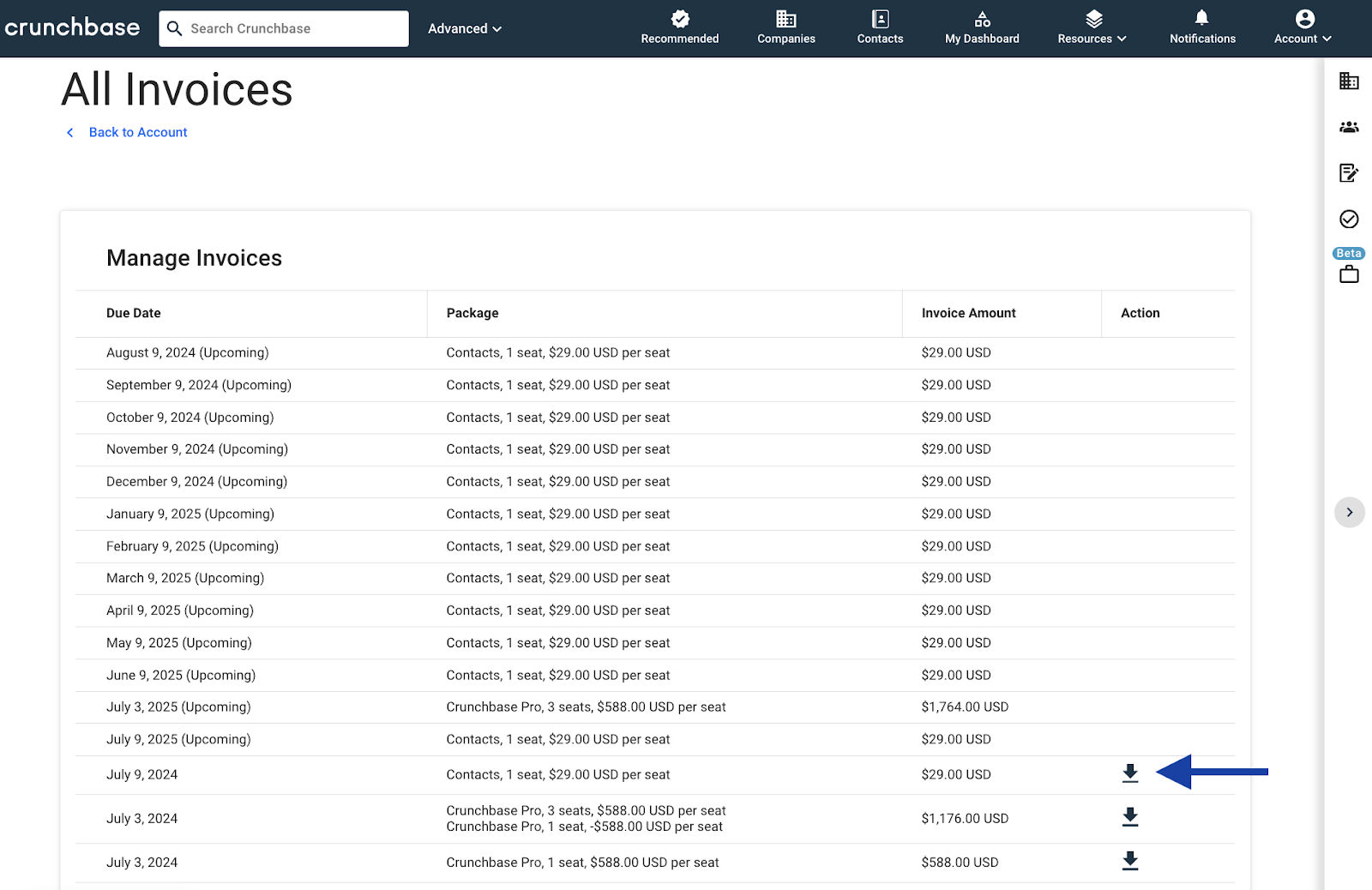This screenshot has height=890, width=1372.
Task: Open the notes icon in right sidebar
Action: [x=1348, y=172]
